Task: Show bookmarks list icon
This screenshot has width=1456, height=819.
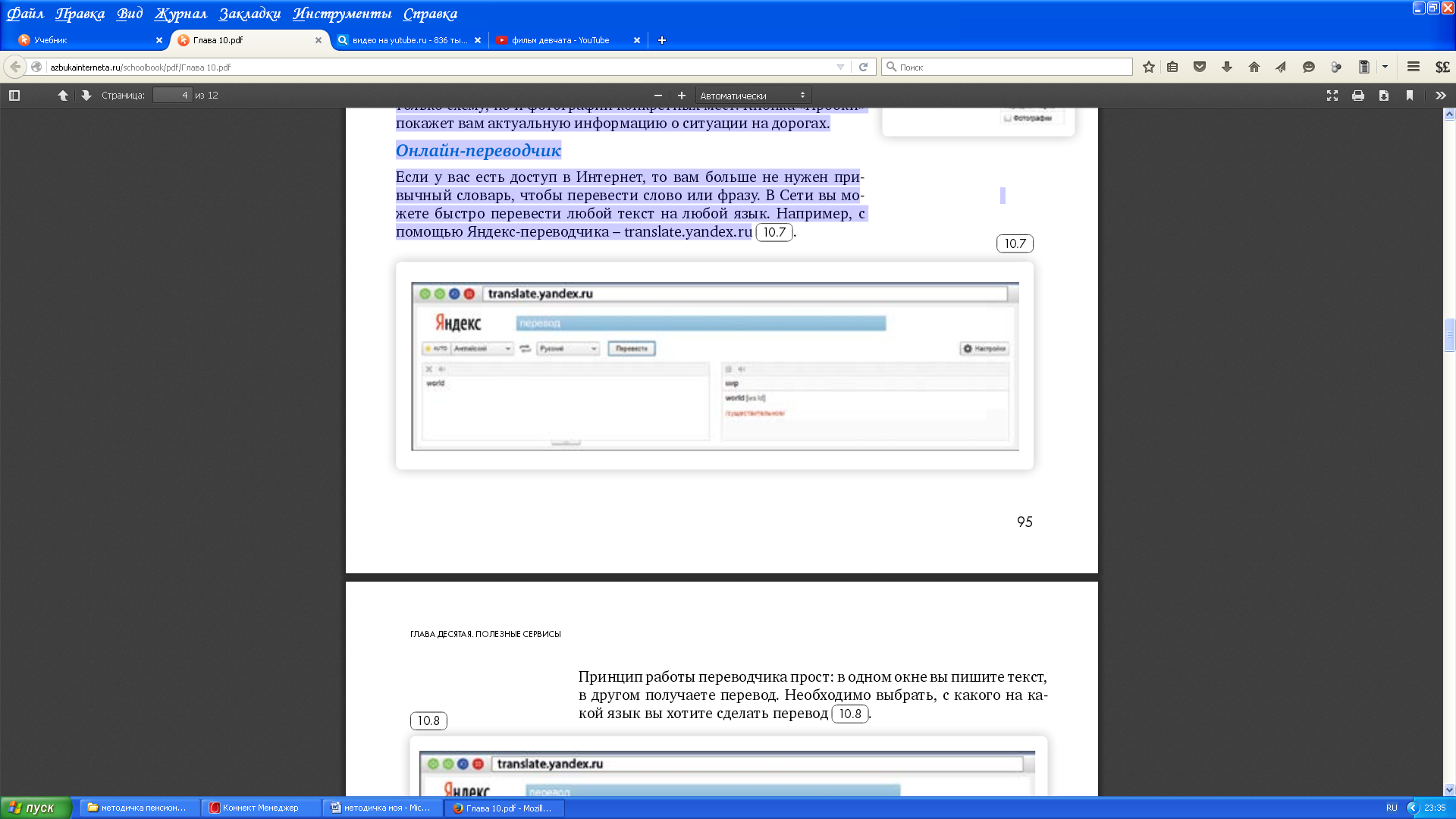Action: 1172,67
